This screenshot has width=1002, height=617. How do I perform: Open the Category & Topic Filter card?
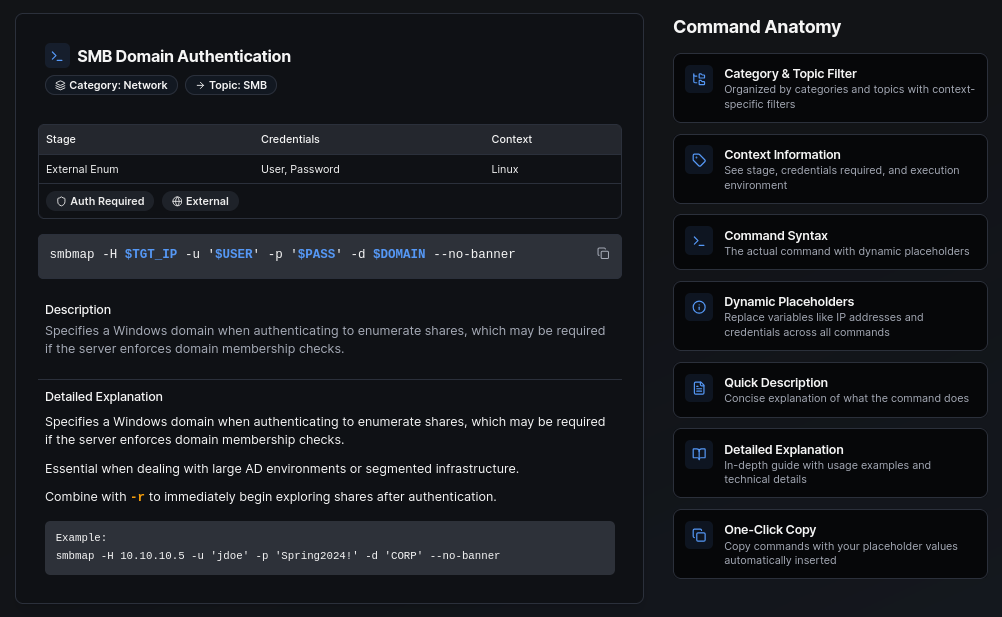coord(830,88)
